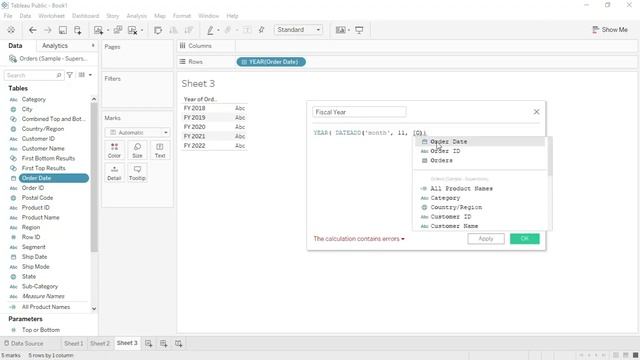Click the Tableau start page logo icon
Image resolution: width=640 pixels, height=360 pixels.
coord(11,30)
